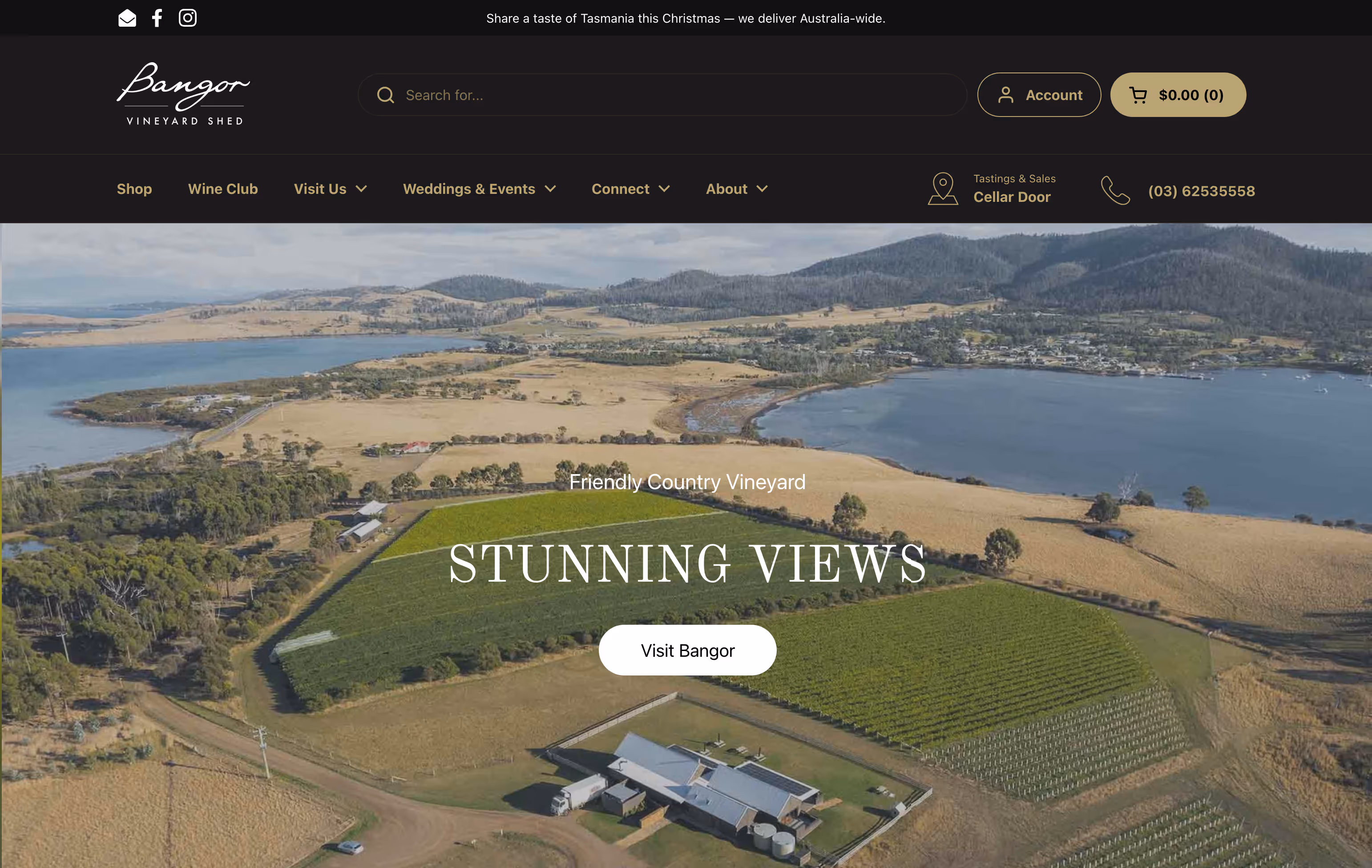This screenshot has height=868, width=1372.
Task: Call the (03) 62535558 phone link
Action: [x=1202, y=191]
